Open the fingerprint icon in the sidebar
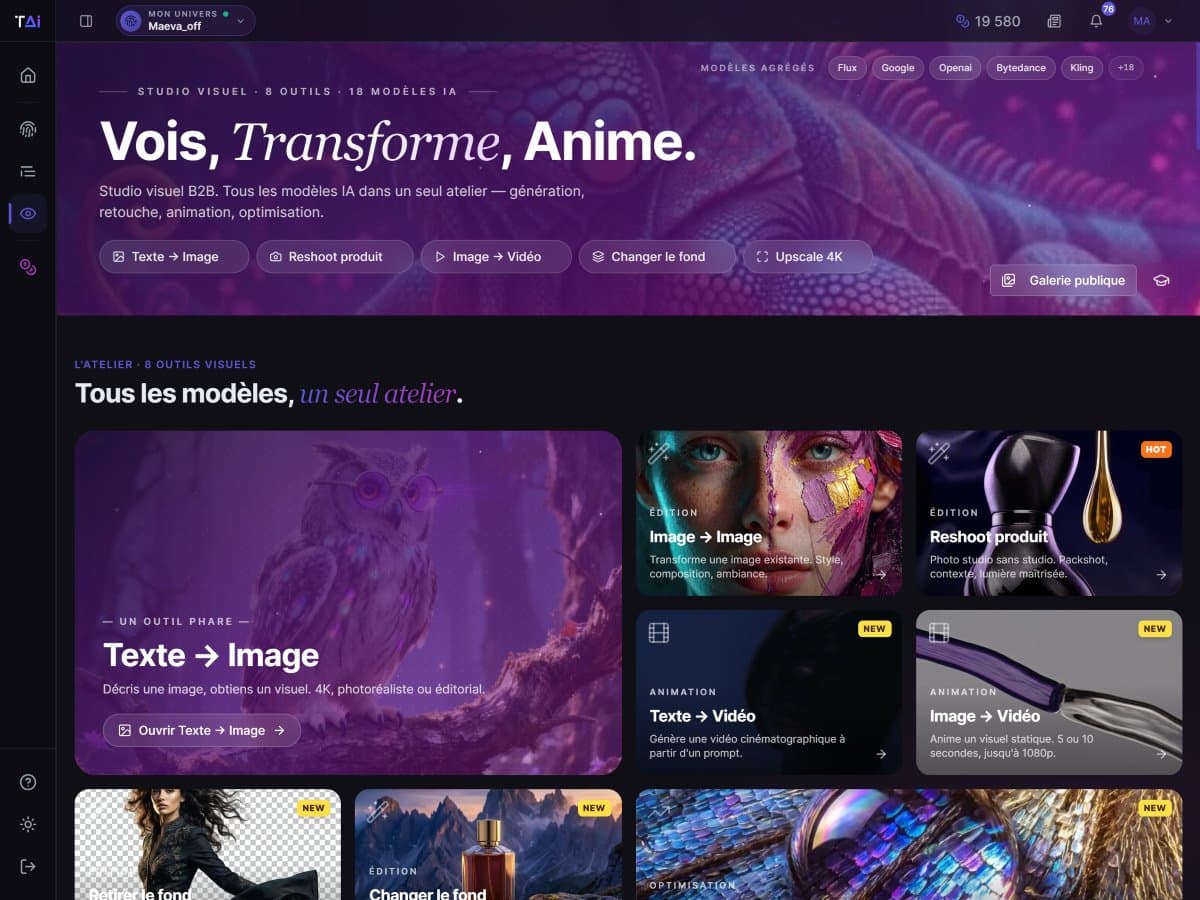1200x900 pixels. (28, 128)
